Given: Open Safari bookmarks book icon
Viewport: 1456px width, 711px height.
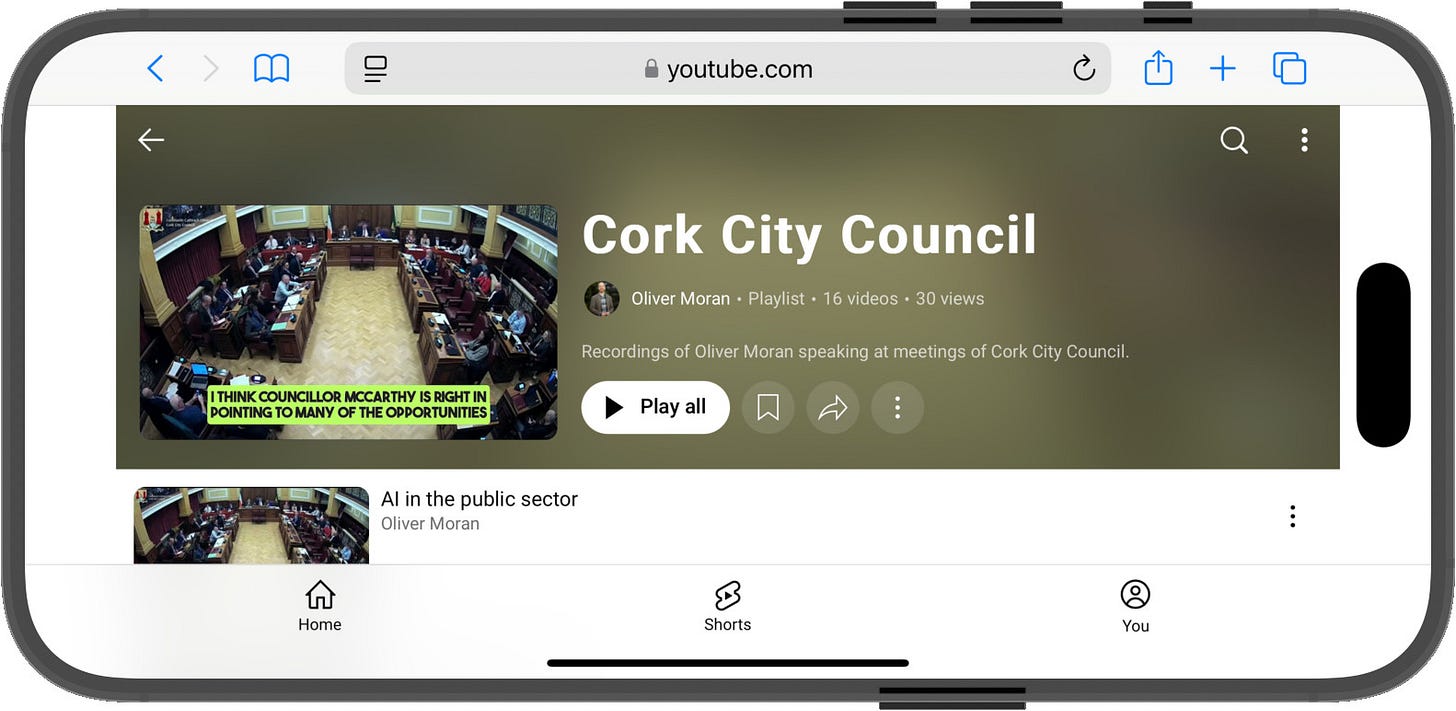Looking at the screenshot, I should click(271, 69).
